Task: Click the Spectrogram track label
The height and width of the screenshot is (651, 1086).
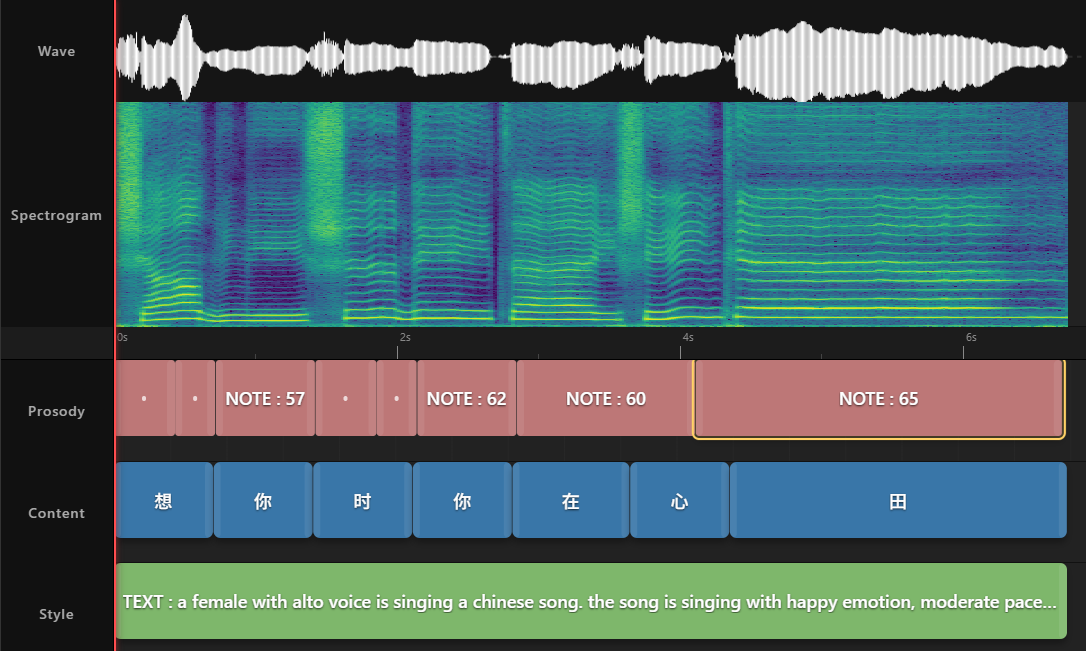Action: click(x=56, y=215)
